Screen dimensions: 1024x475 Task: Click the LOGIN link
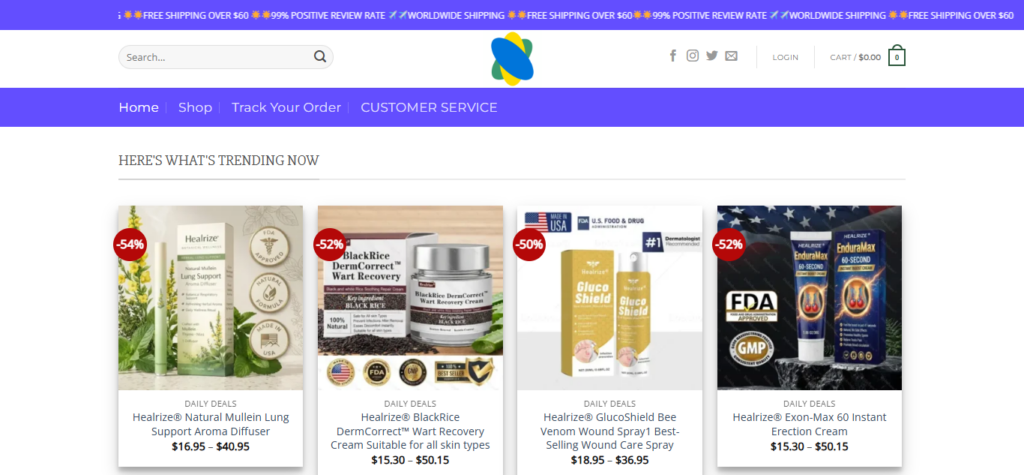(x=785, y=57)
